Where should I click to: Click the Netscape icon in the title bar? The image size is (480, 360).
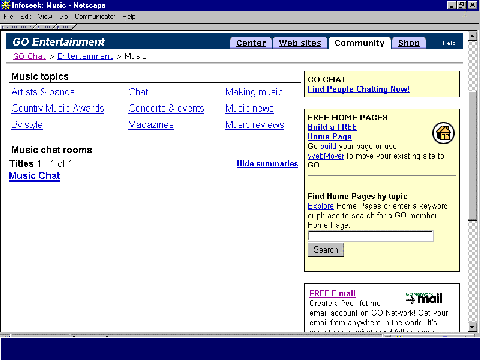(x=5, y=5)
